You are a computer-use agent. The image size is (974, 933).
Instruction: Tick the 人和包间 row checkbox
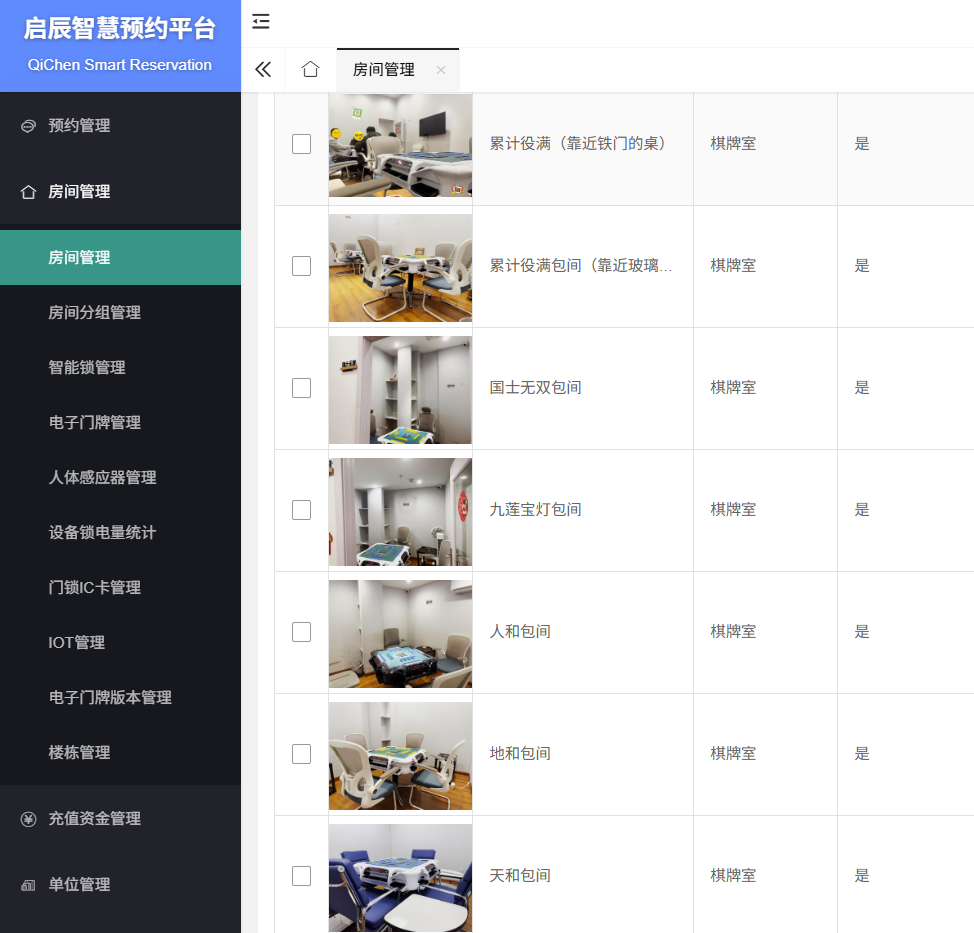(301, 632)
